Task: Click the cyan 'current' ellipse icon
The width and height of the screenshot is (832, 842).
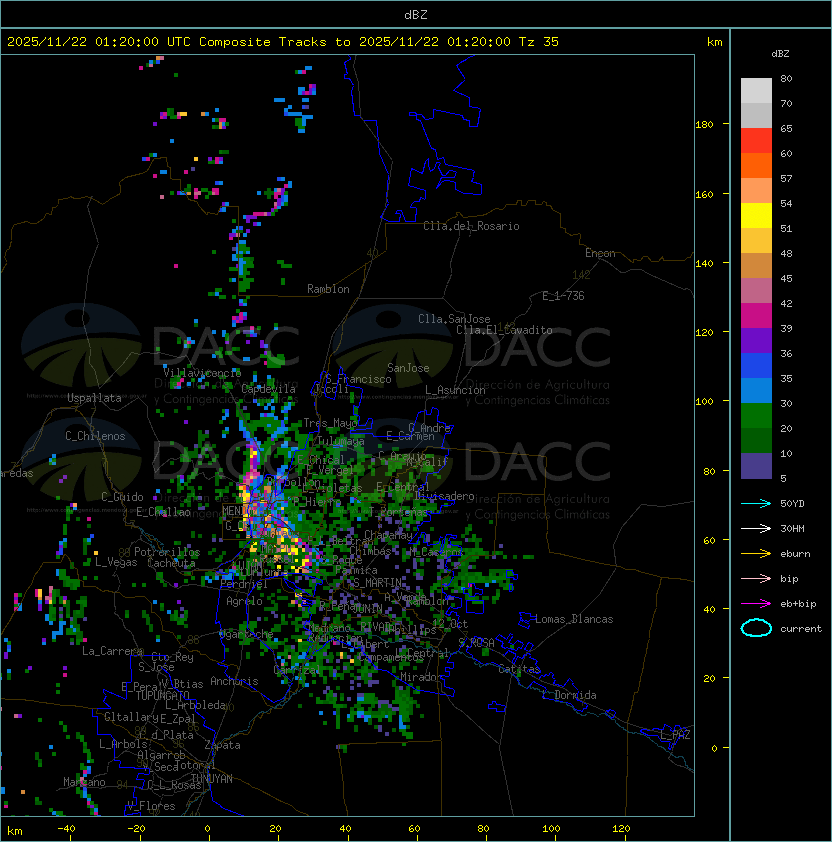Action: point(756,628)
